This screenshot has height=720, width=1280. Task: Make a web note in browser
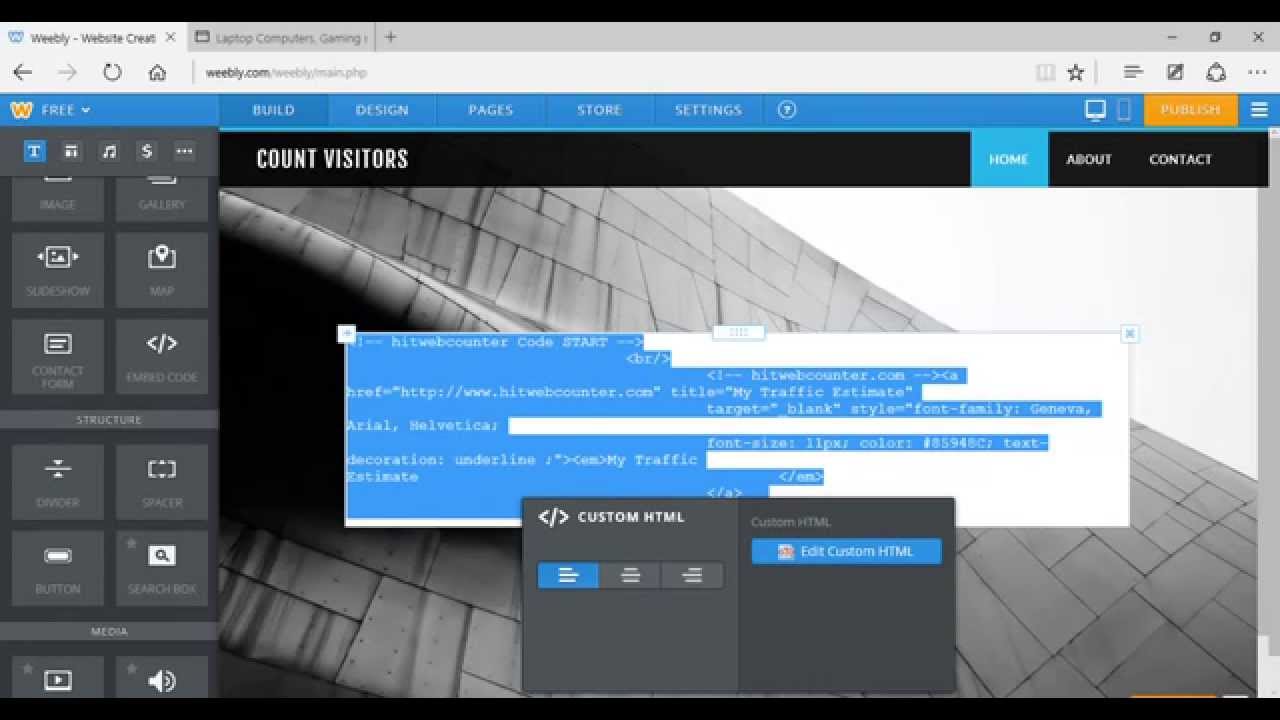pos(1175,72)
